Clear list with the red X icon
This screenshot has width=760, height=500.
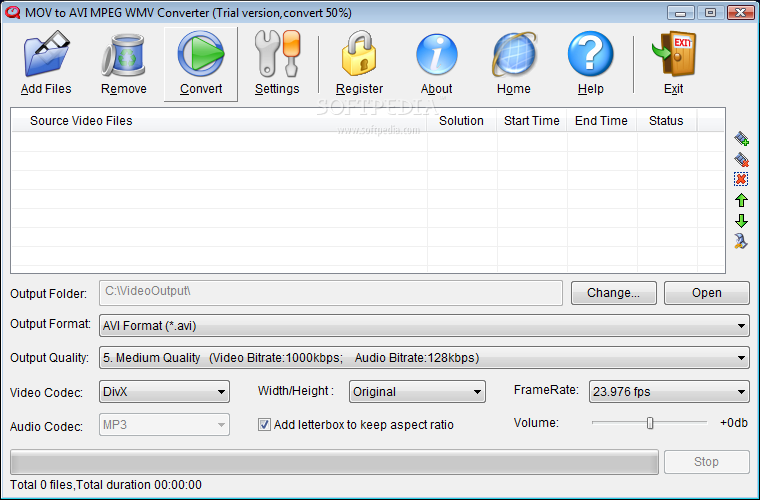coord(741,179)
